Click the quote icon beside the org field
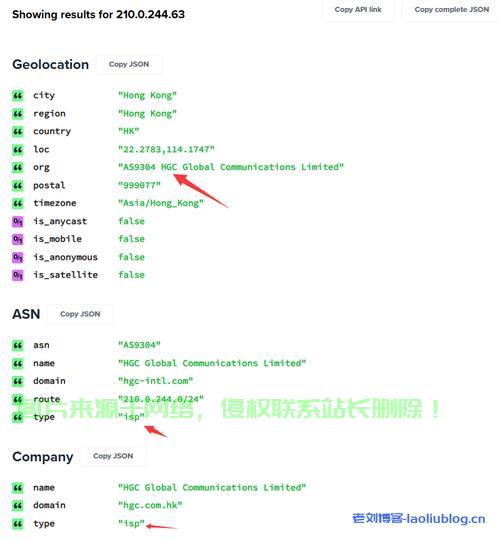This screenshot has height=540, width=500. [18, 167]
